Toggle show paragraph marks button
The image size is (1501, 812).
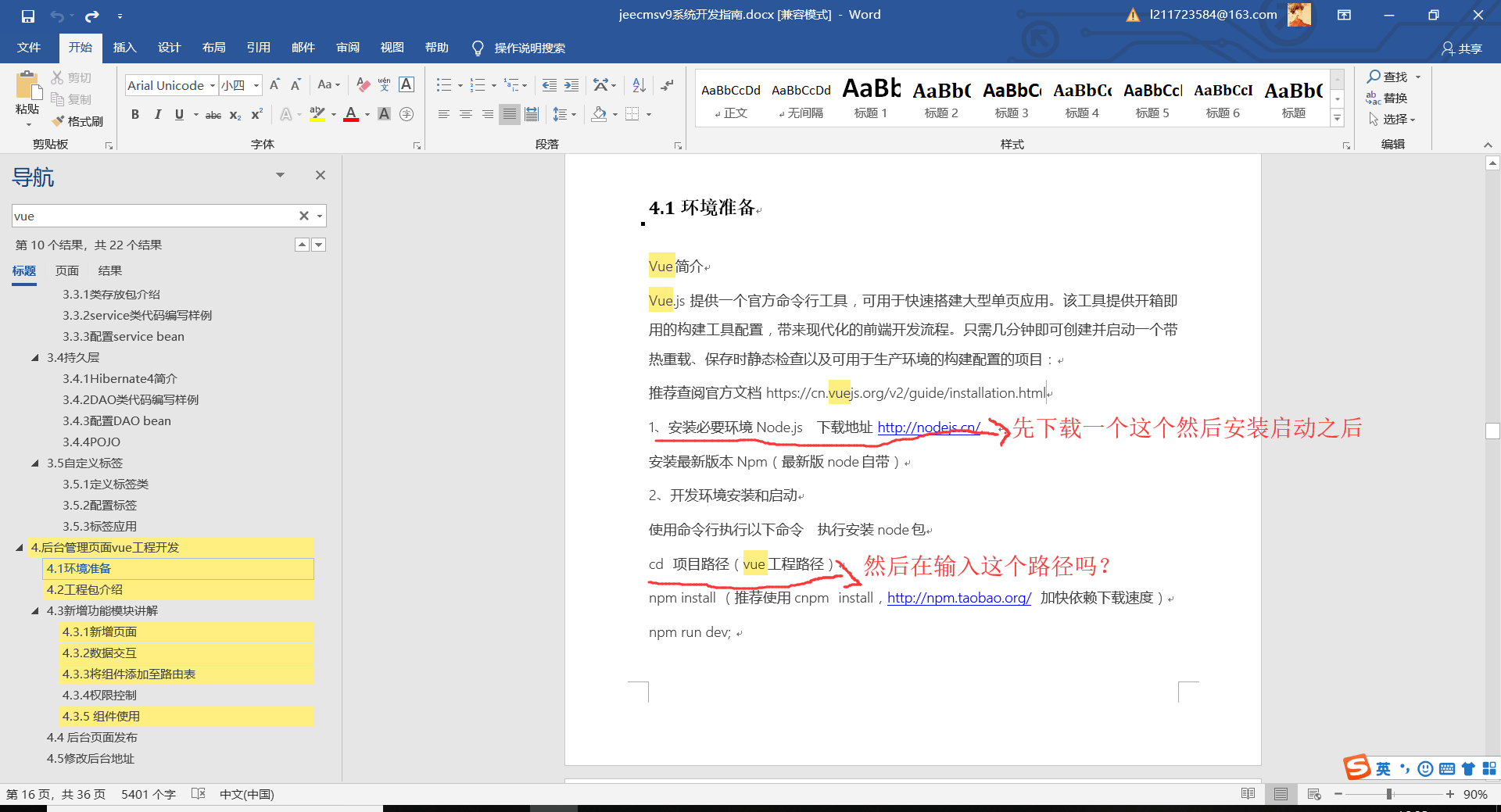pos(667,85)
